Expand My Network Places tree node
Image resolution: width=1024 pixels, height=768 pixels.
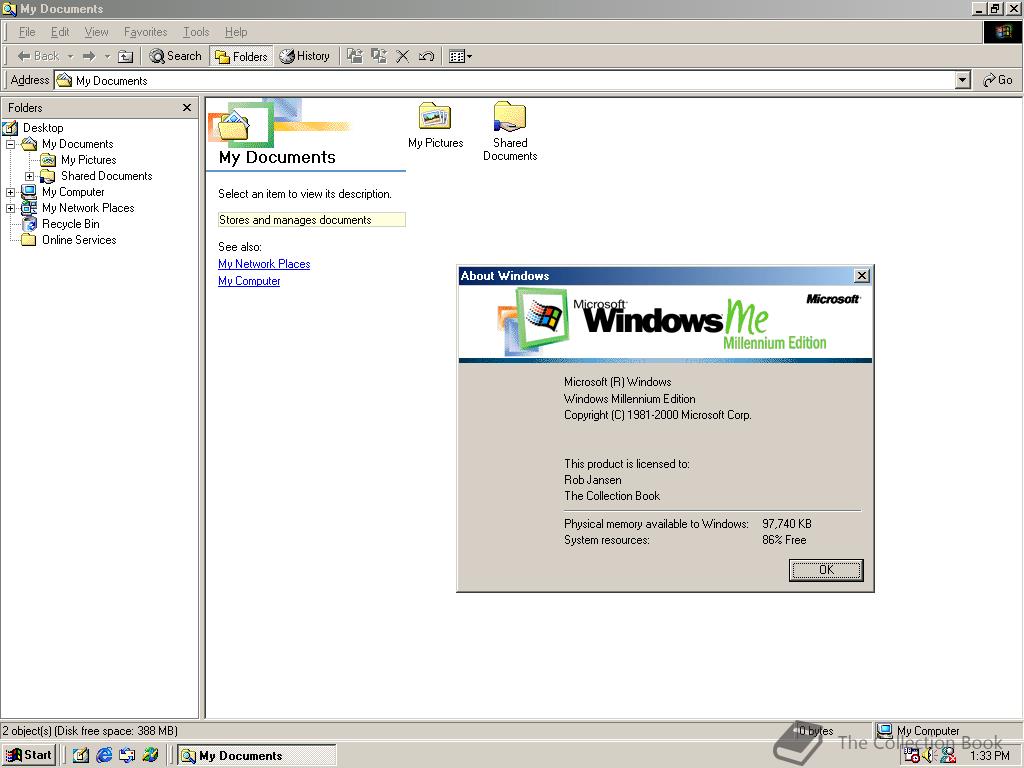pos(10,208)
